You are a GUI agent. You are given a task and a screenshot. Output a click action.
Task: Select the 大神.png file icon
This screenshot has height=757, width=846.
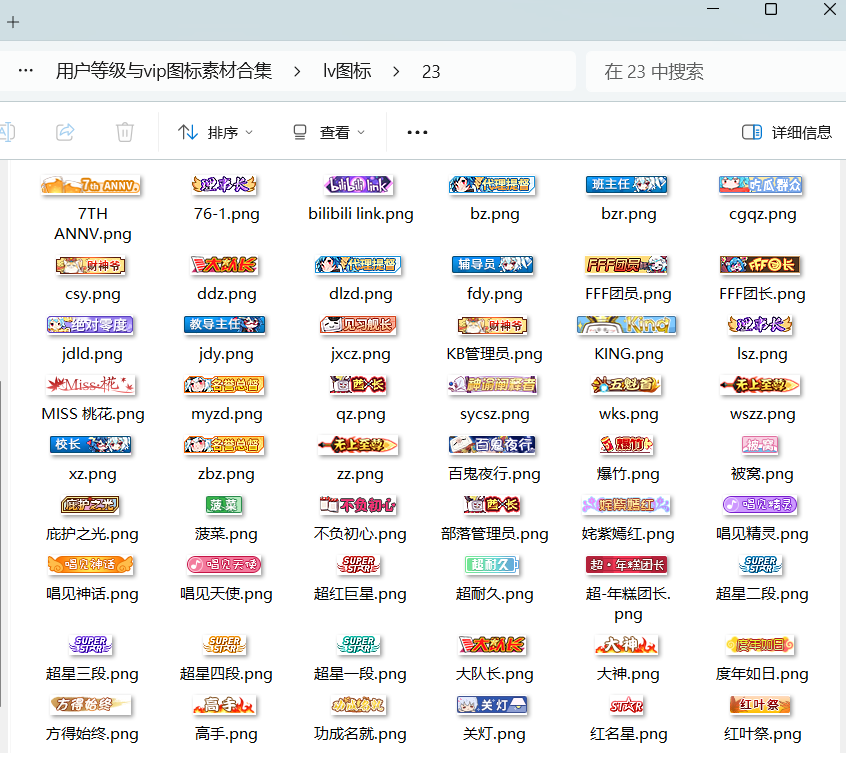point(627,645)
